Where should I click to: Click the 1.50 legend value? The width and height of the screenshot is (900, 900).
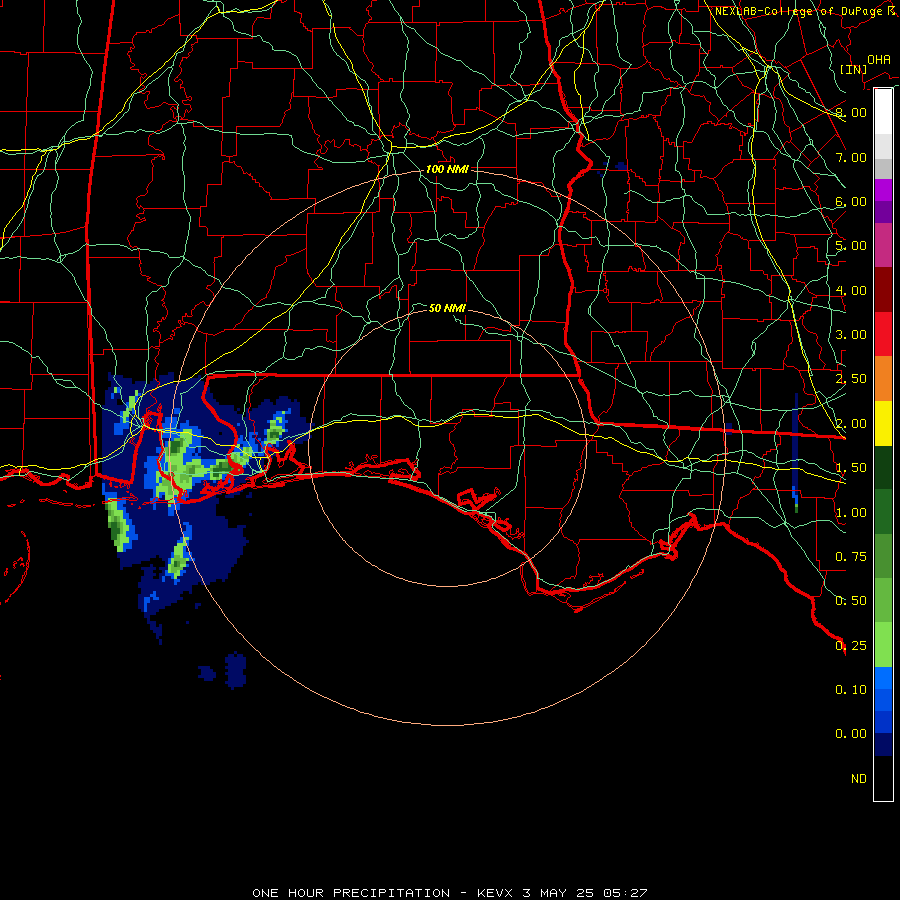(851, 468)
